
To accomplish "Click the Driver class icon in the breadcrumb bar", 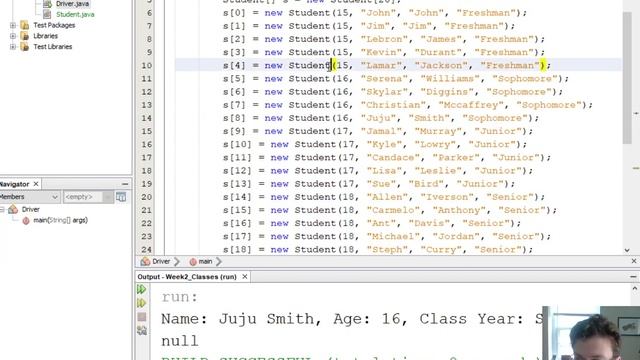I will pos(145,262).
